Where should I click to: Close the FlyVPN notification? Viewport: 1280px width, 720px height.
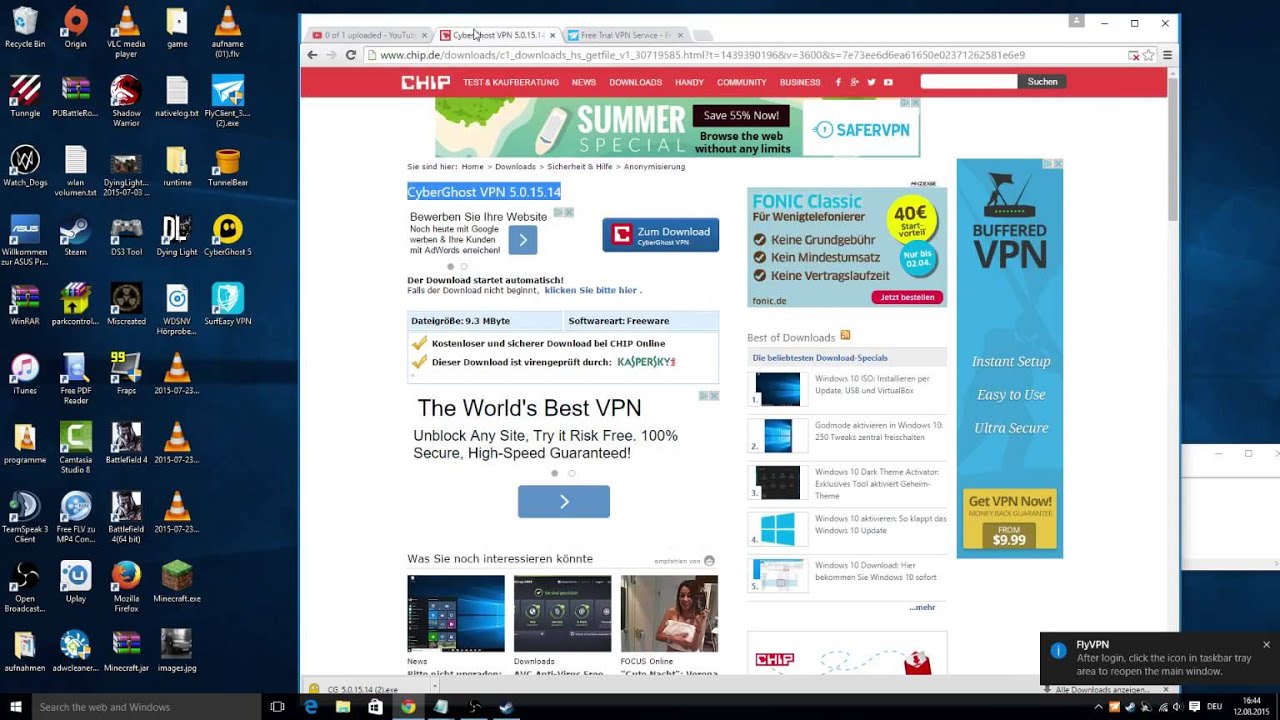point(1266,645)
